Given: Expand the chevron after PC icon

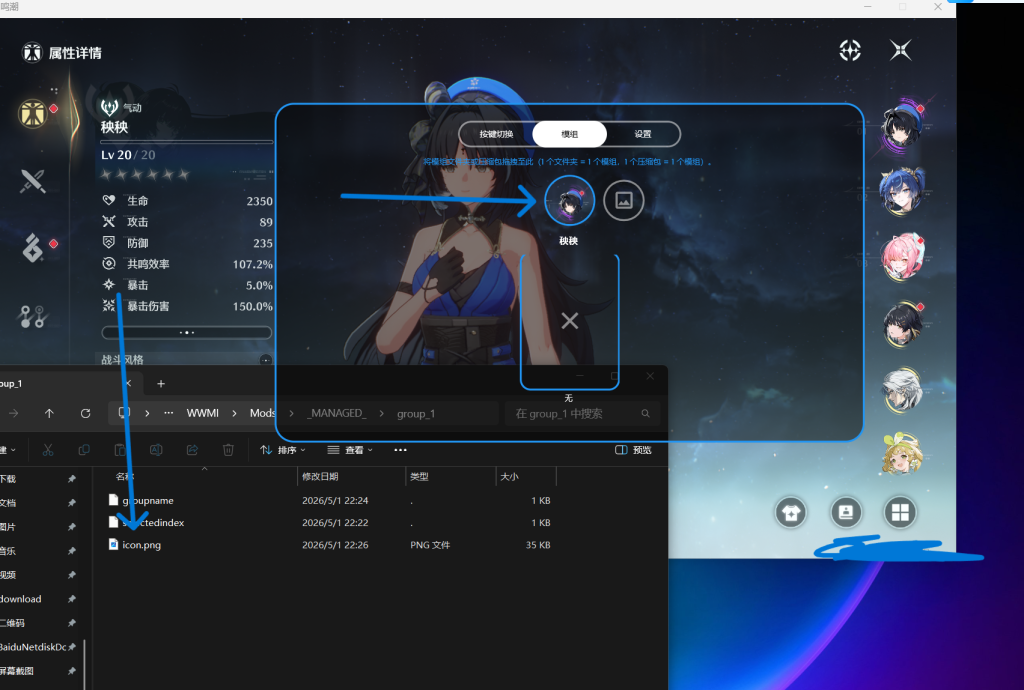Looking at the screenshot, I should point(147,413).
